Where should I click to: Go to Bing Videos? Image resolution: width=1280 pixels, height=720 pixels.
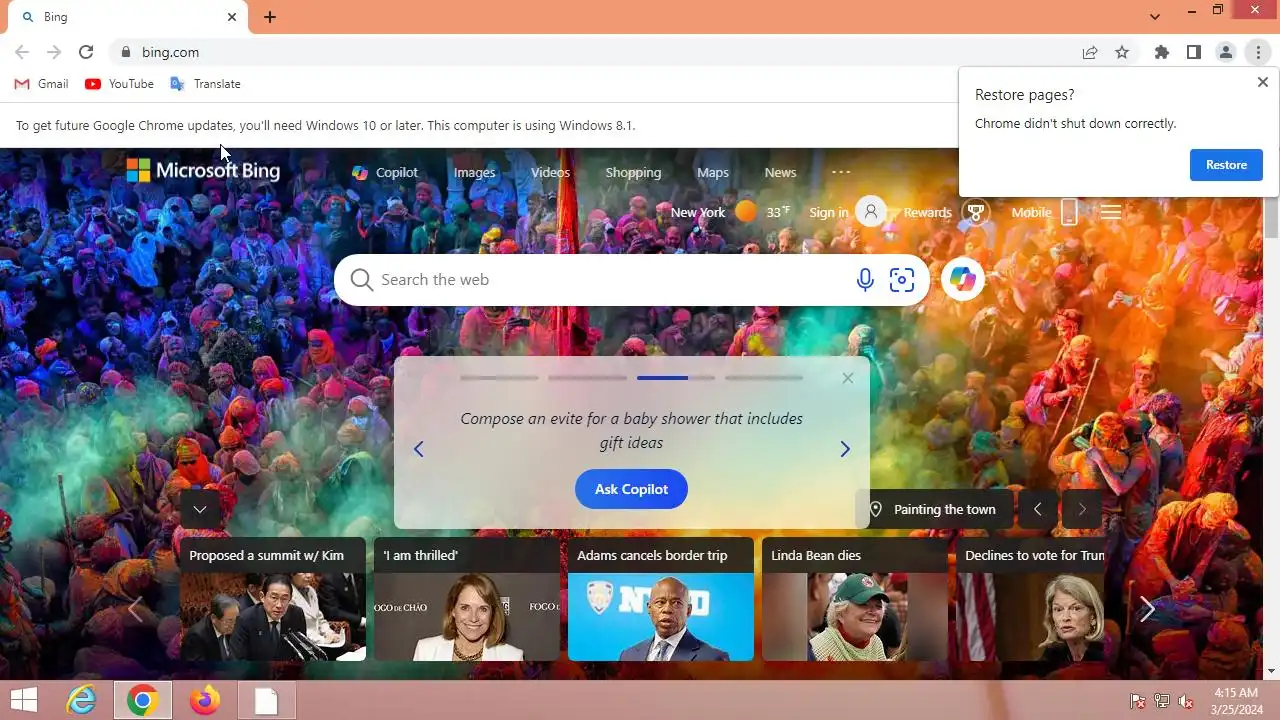[550, 172]
